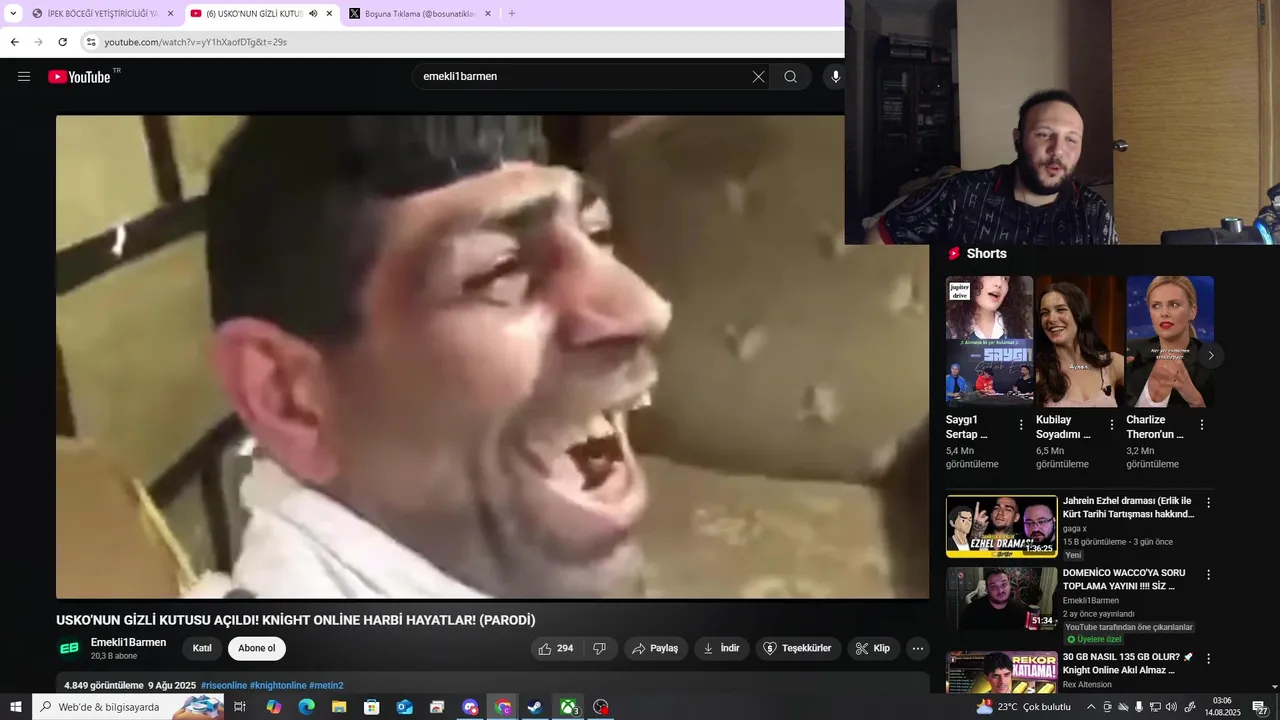The image size is (1280, 720).
Task: Go to the YouTube home logo
Action: point(79,77)
